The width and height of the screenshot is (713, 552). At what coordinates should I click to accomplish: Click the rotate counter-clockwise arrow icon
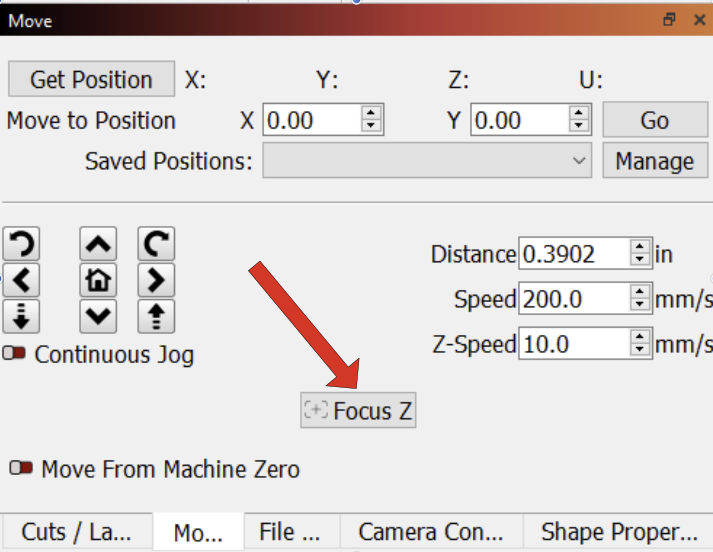pyautogui.click(x=22, y=243)
